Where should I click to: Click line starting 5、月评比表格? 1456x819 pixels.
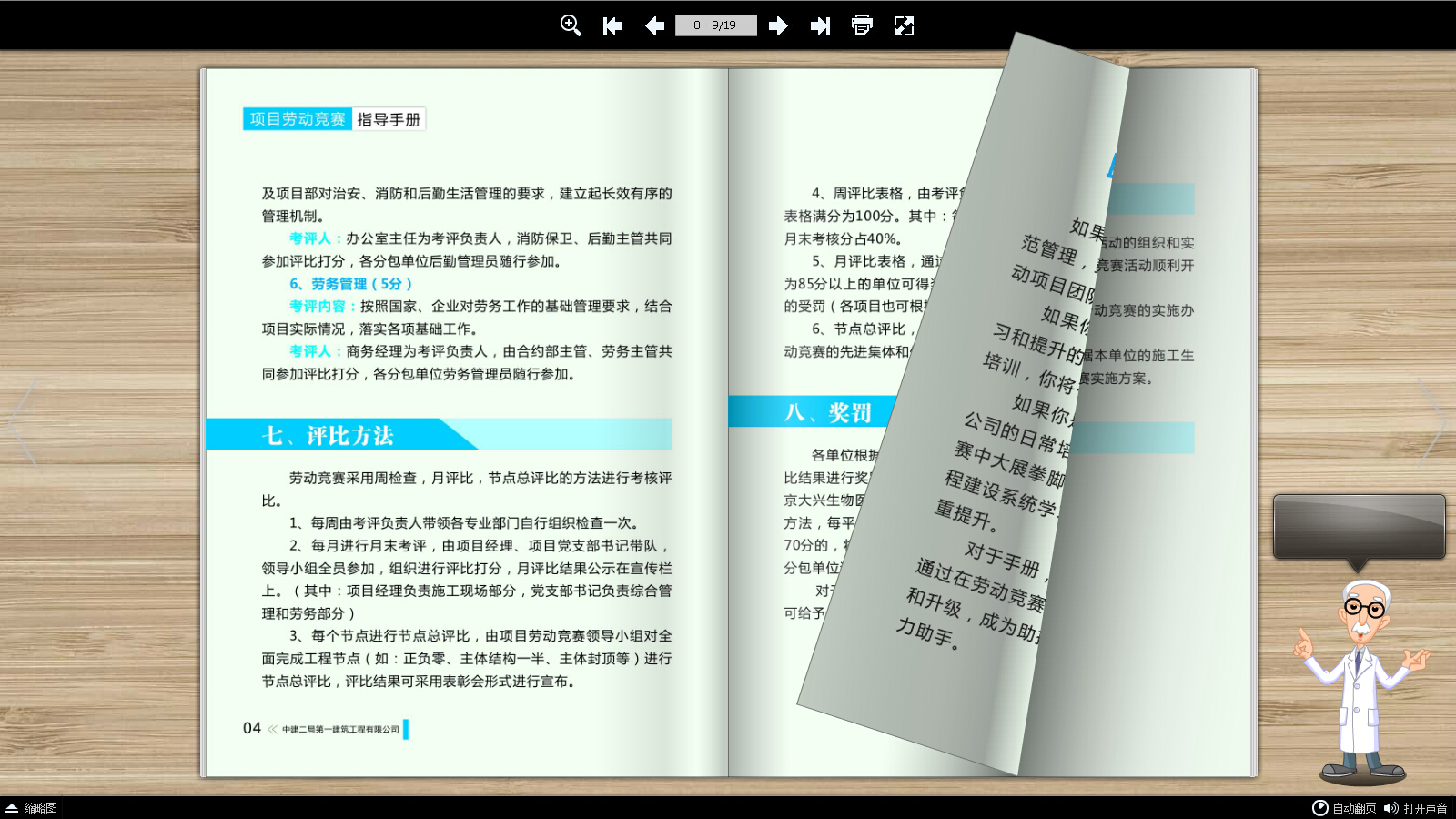878,261
